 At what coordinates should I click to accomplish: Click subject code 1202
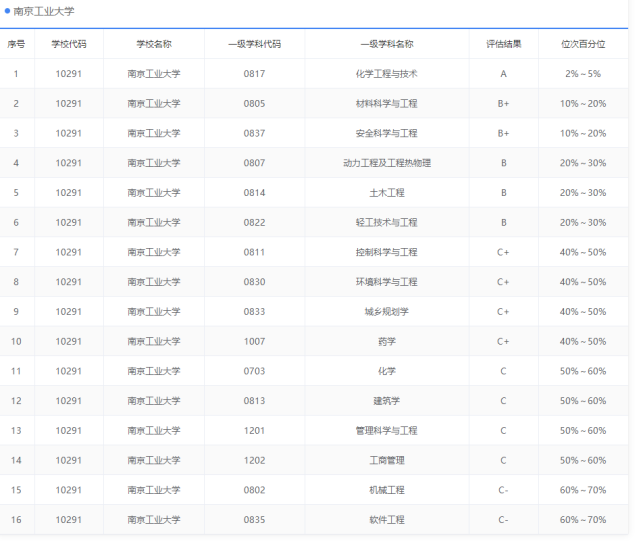tap(254, 461)
